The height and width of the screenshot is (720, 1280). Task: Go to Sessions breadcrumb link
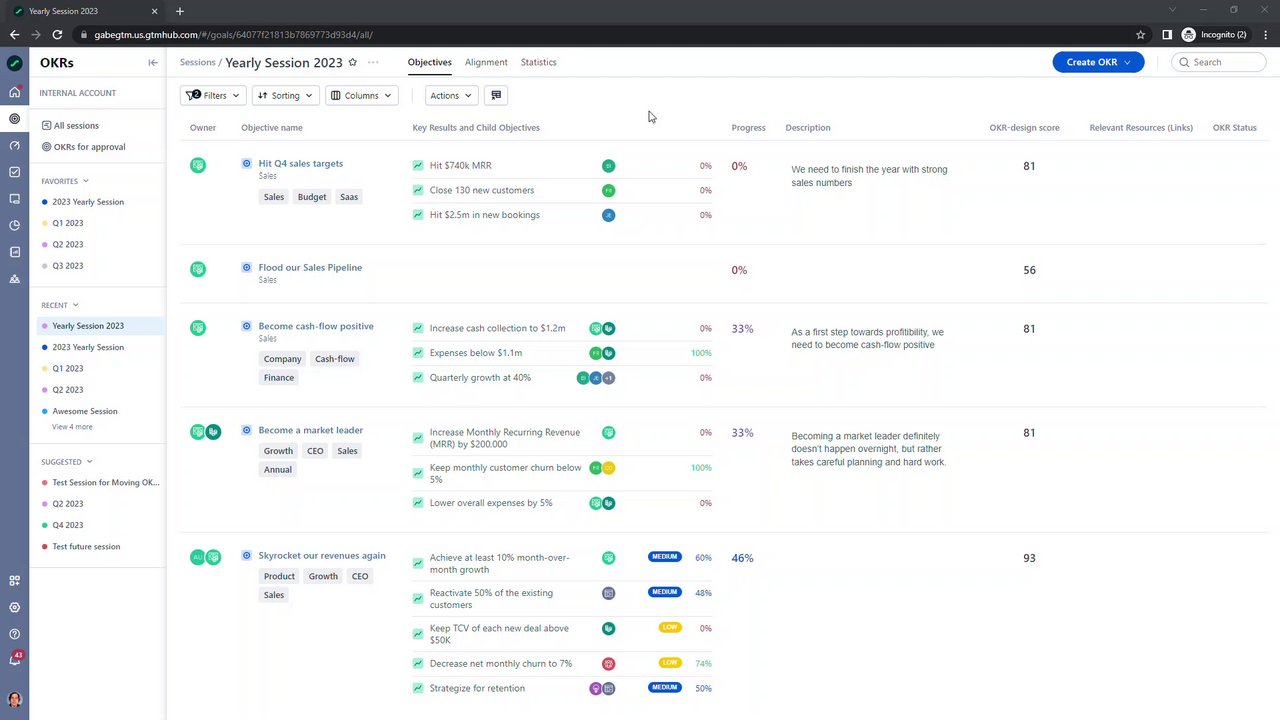coord(197,62)
